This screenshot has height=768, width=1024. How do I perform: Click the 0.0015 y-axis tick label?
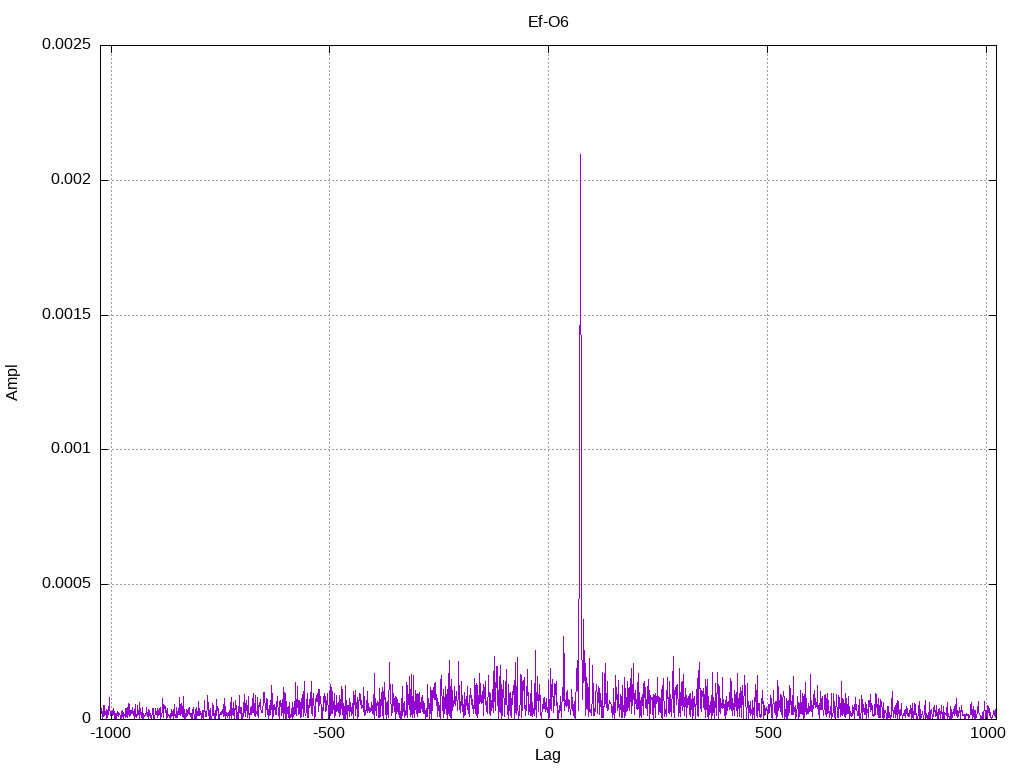click(x=66, y=314)
